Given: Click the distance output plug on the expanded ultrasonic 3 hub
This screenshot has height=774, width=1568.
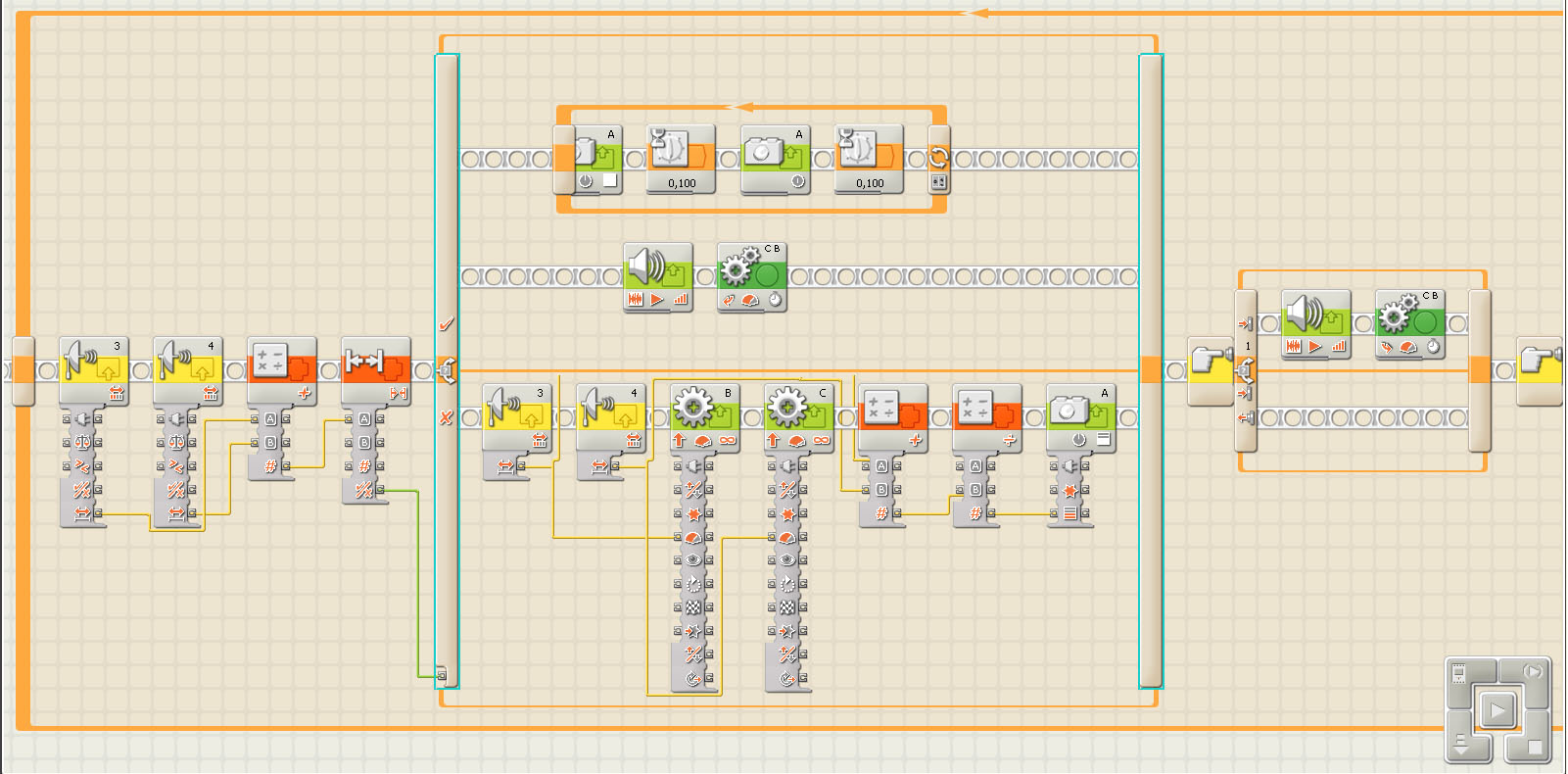Looking at the screenshot, I should click(98, 513).
